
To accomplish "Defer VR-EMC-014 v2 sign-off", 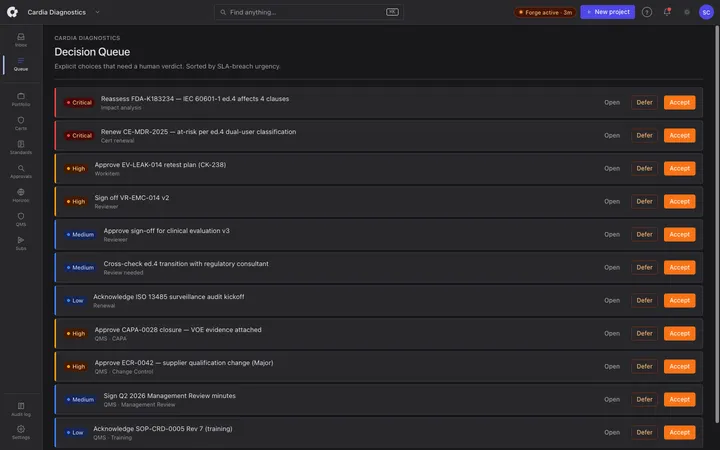I will coord(644,202).
